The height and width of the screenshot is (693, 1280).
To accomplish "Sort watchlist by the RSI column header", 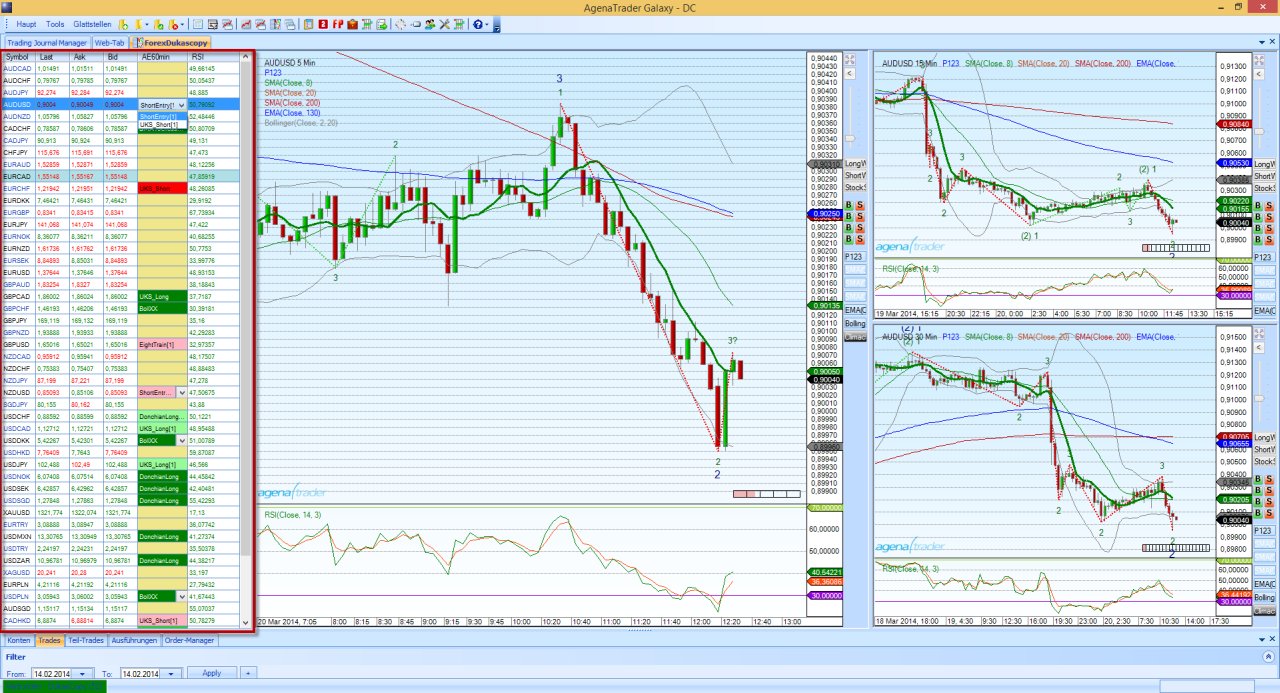I will [212, 57].
